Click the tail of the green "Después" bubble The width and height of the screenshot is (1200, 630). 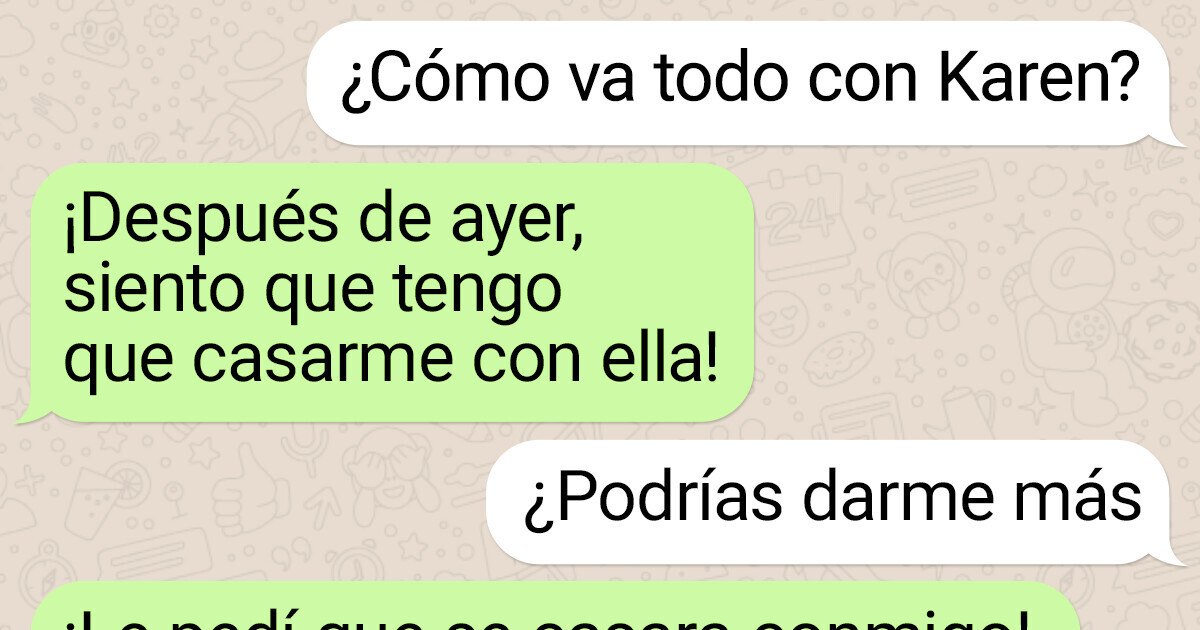pyautogui.click(x=28, y=413)
